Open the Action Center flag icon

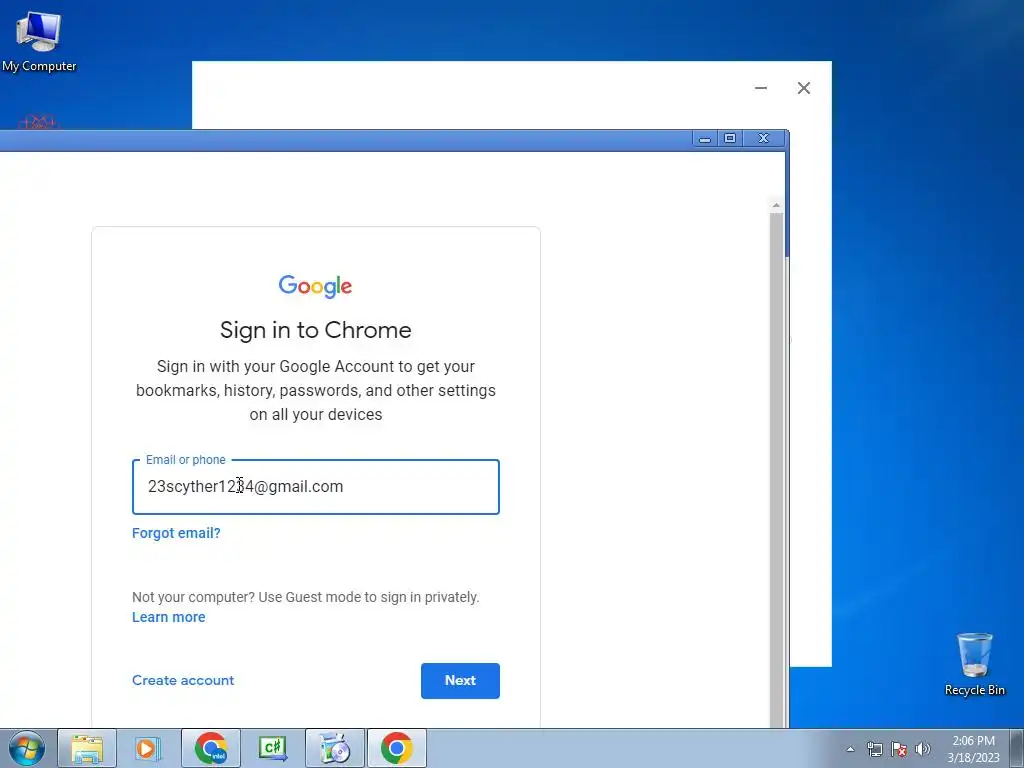[899, 749]
